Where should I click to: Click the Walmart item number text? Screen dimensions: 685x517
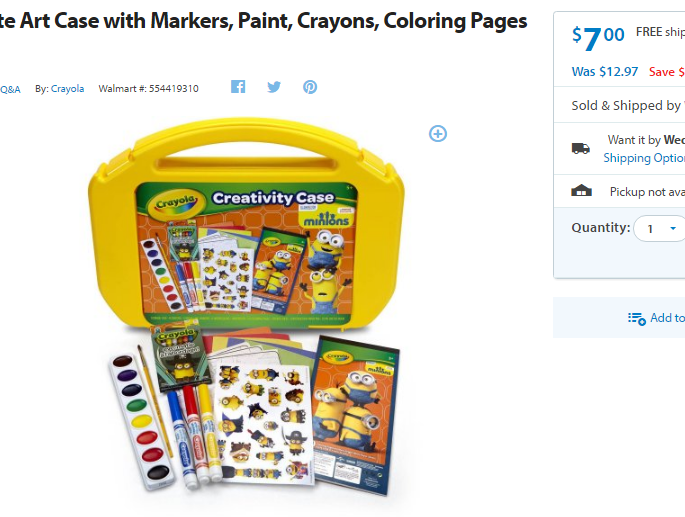pyautogui.click(x=149, y=89)
